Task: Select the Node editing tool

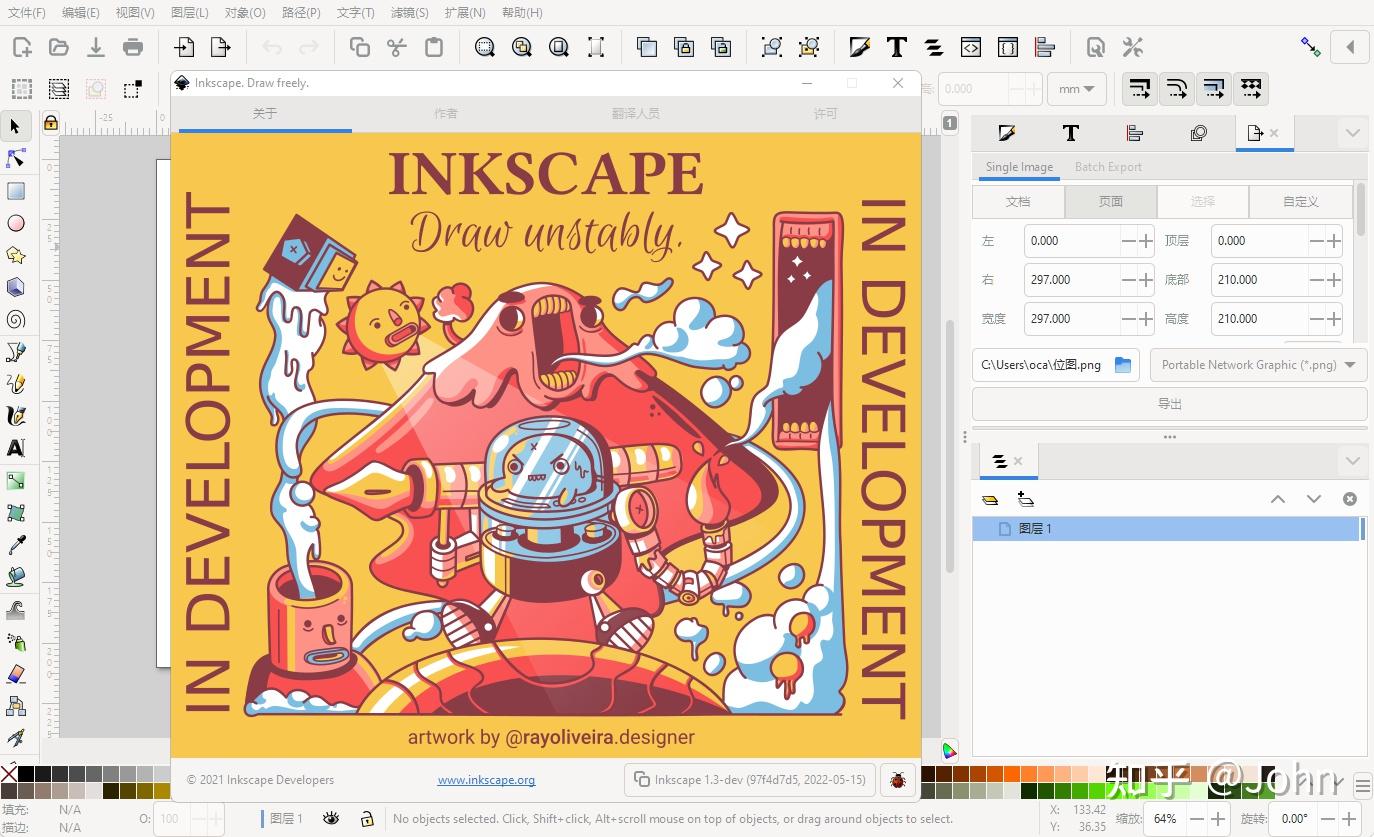Action: point(15,159)
